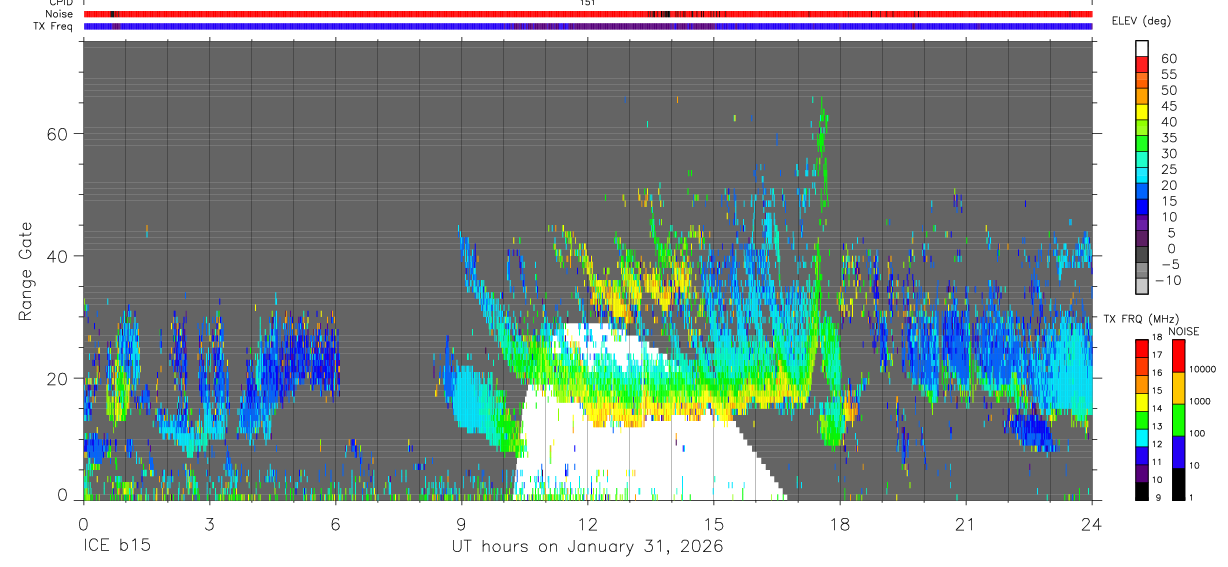
Task: Click the '1000' label on NOISE legend
Action: (1200, 403)
